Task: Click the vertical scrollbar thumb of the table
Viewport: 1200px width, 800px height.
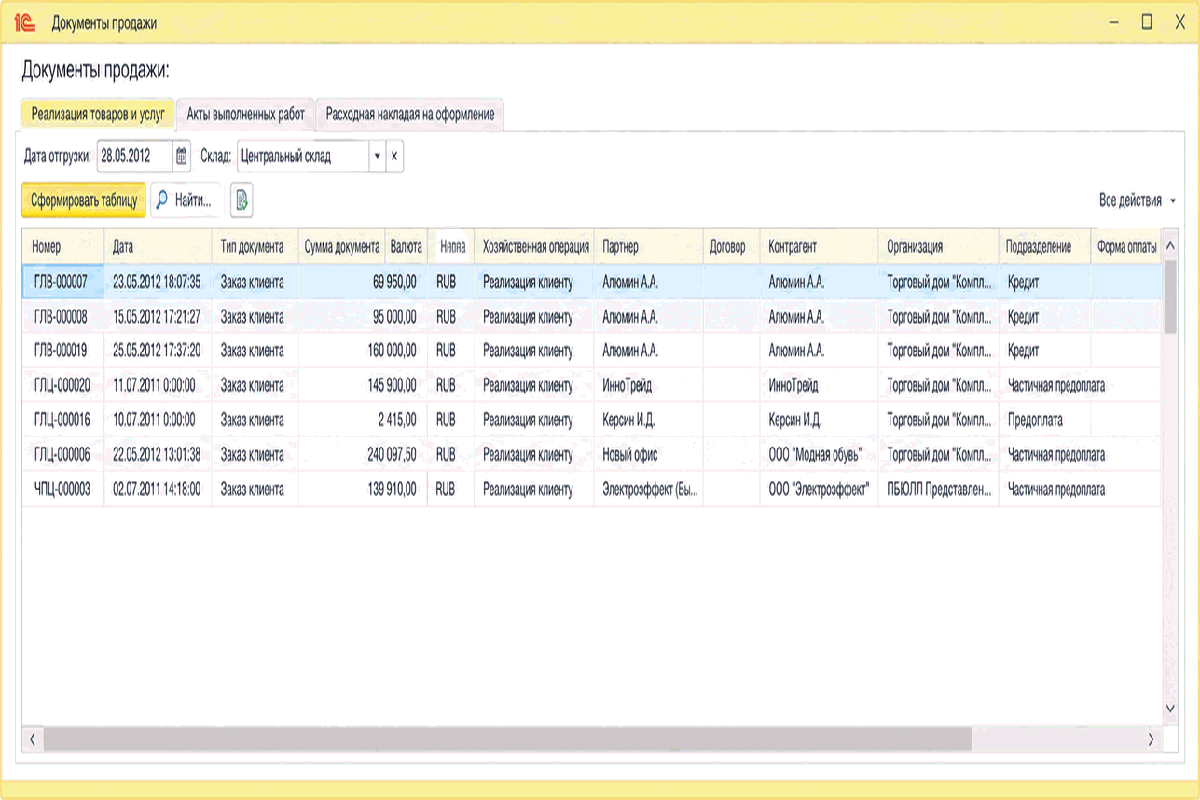Action: point(1171,298)
